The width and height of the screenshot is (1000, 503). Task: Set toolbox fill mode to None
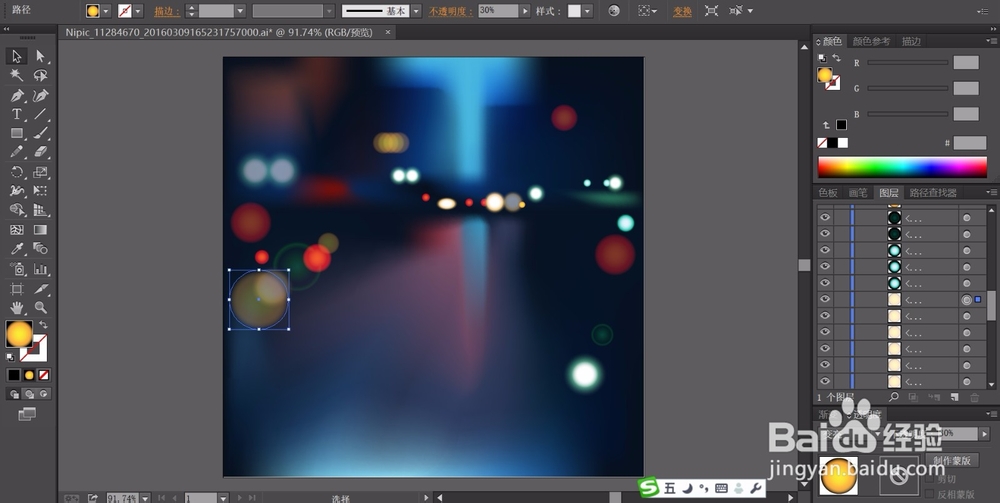tap(44, 375)
